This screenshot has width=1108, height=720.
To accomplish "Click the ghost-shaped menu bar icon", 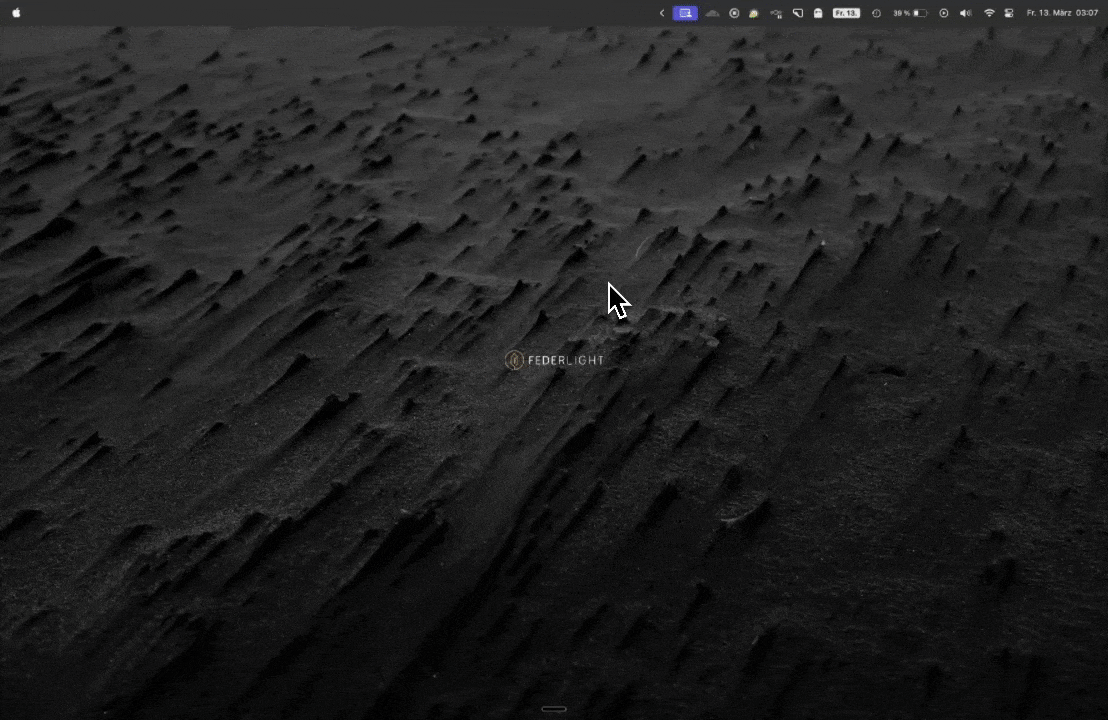I will pyautogui.click(x=818, y=13).
